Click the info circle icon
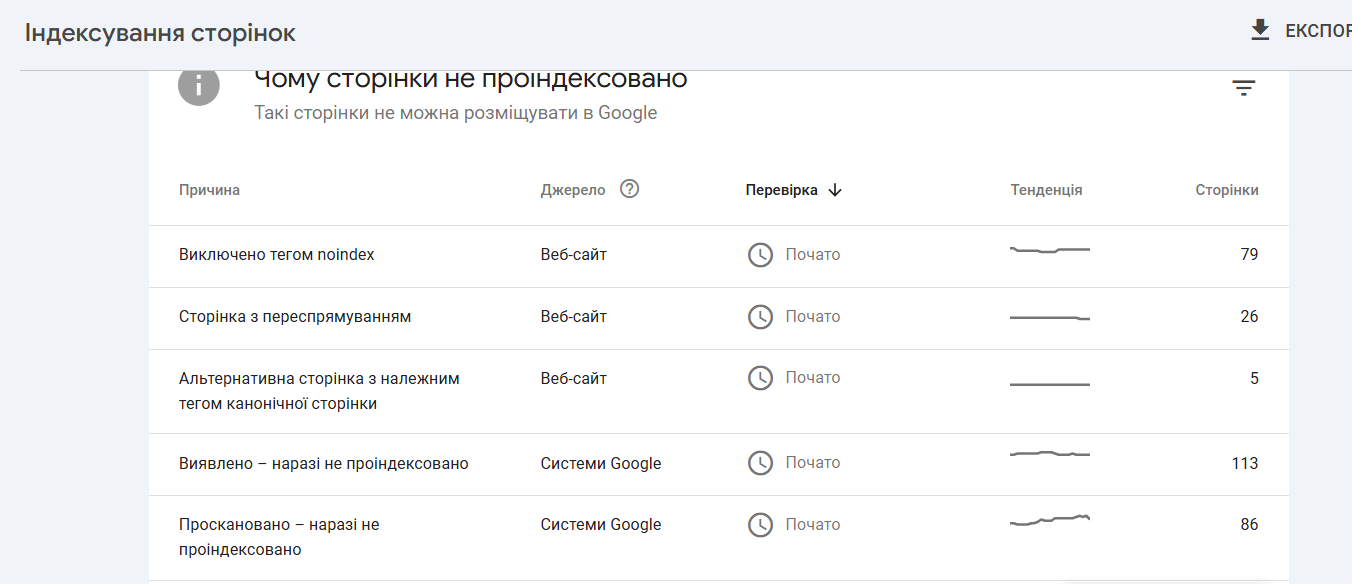The image size is (1352, 584). (x=199, y=85)
